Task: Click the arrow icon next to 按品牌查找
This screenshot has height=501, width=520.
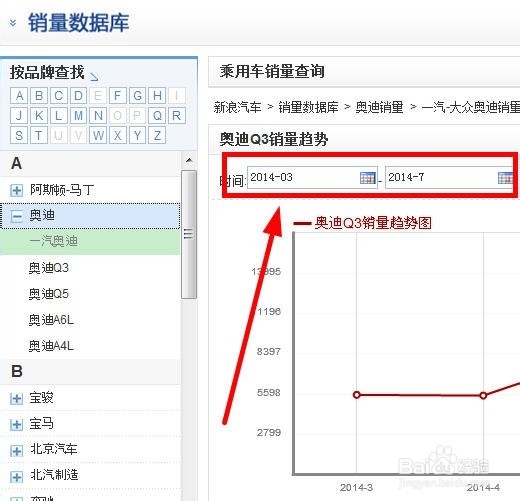Action: click(94, 77)
